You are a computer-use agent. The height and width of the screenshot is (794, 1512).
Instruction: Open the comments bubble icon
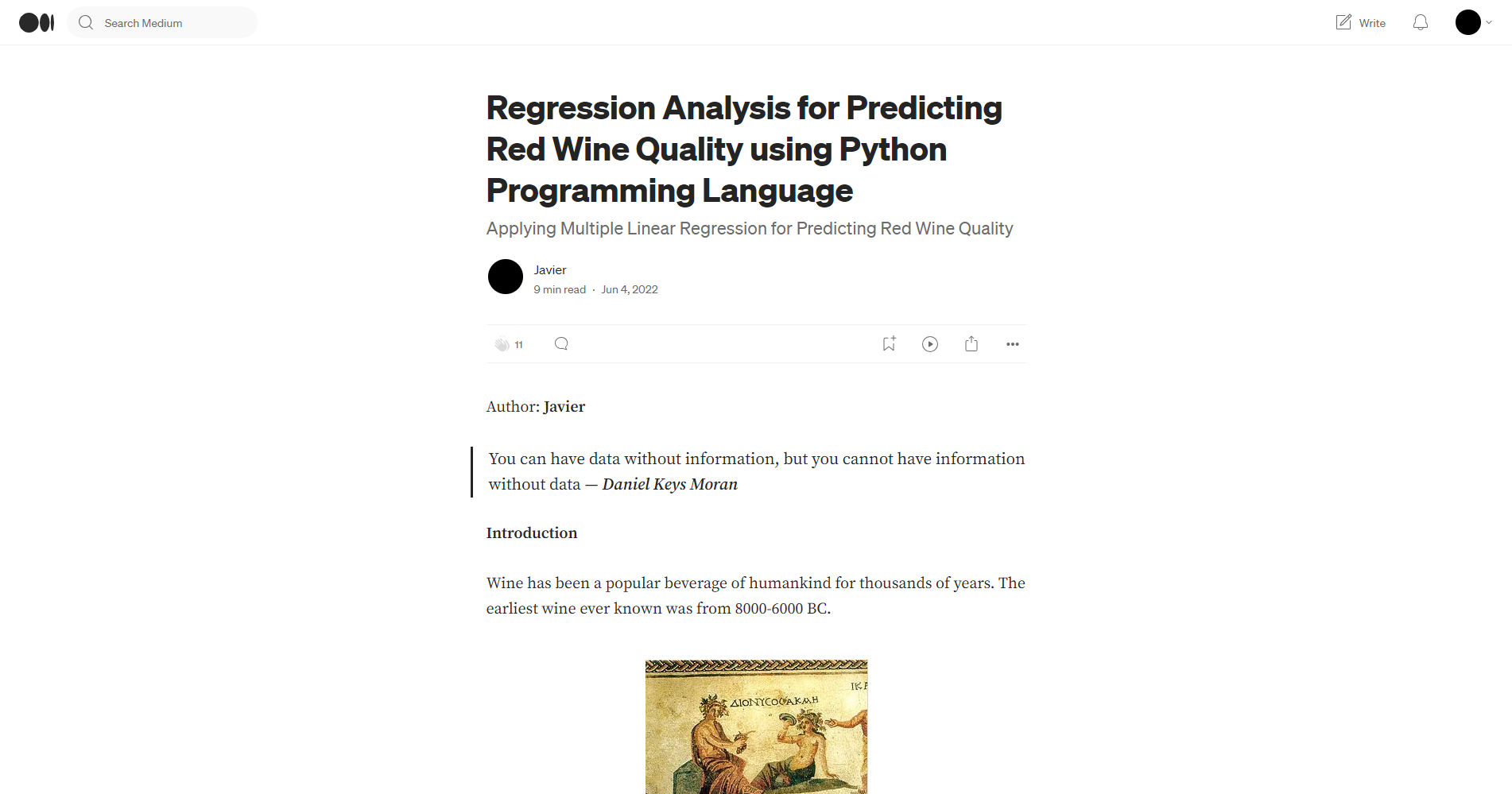(561, 343)
